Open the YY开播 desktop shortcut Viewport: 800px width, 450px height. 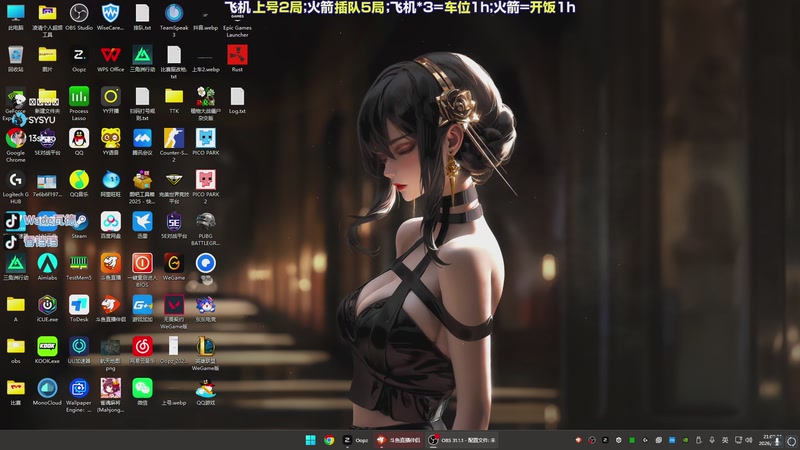click(110, 100)
